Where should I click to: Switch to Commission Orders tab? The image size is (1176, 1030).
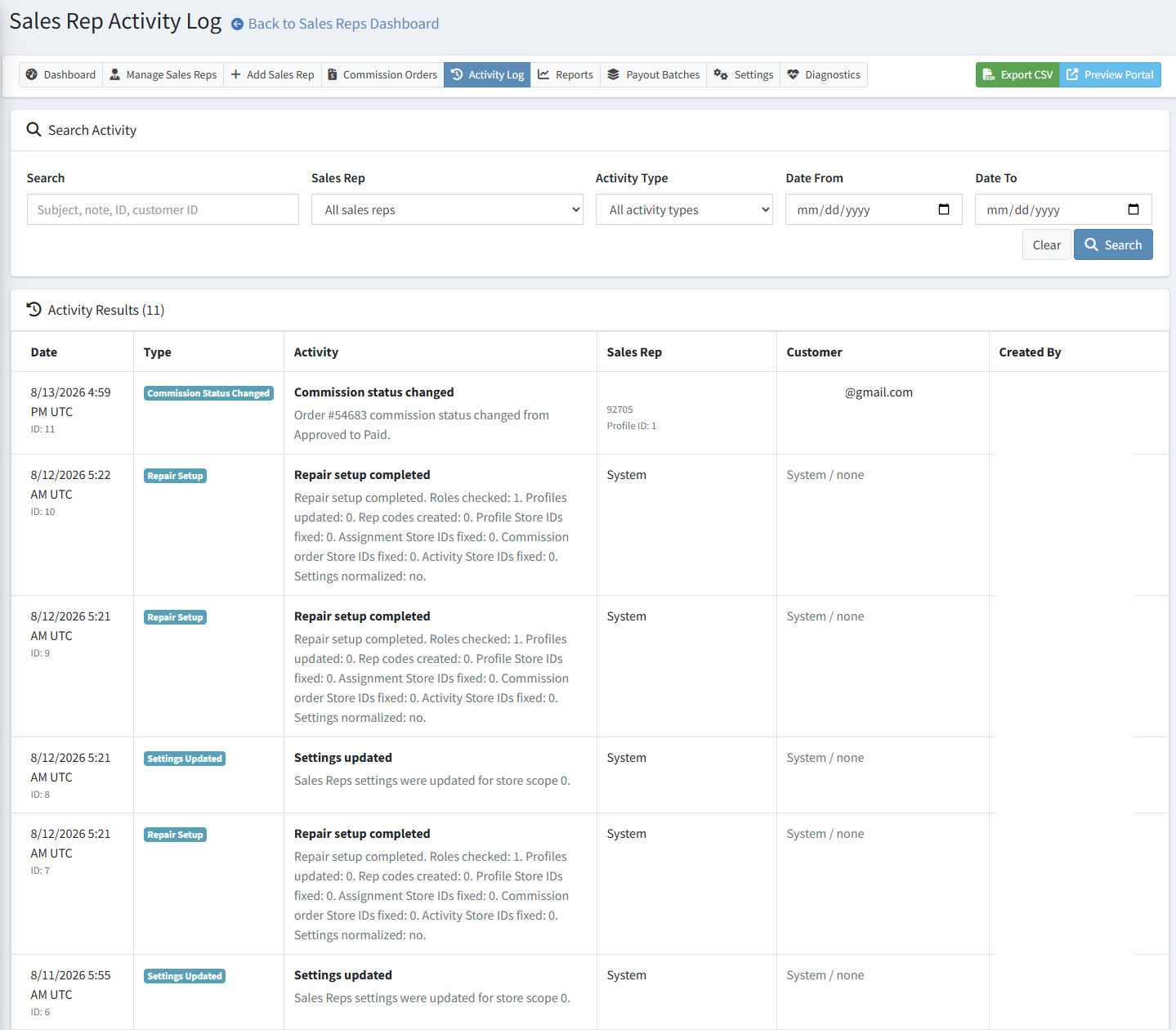382,74
